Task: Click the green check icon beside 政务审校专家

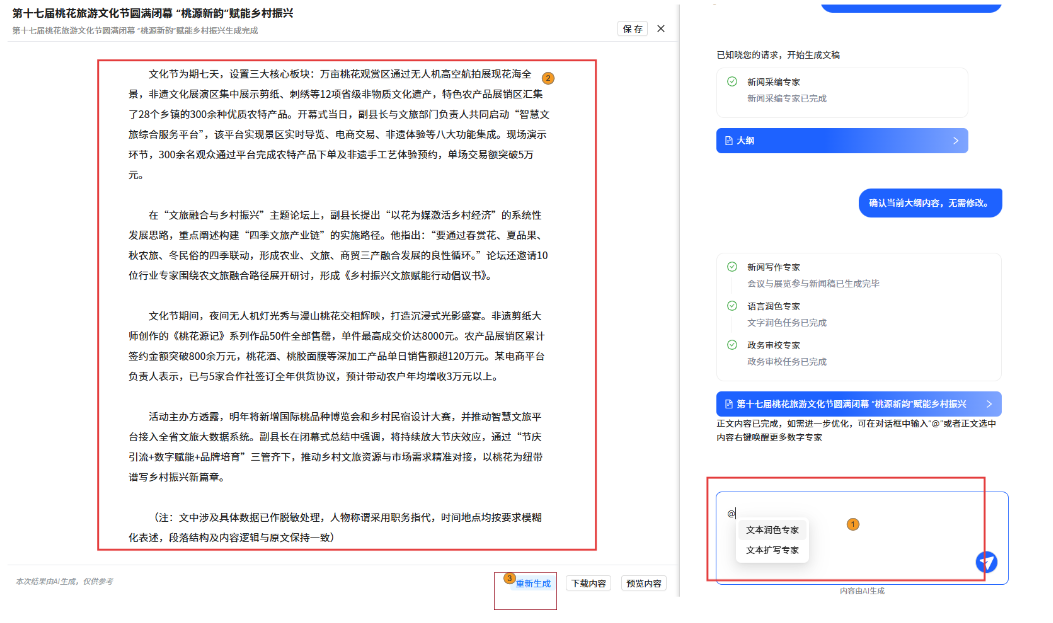Action: coord(732,345)
